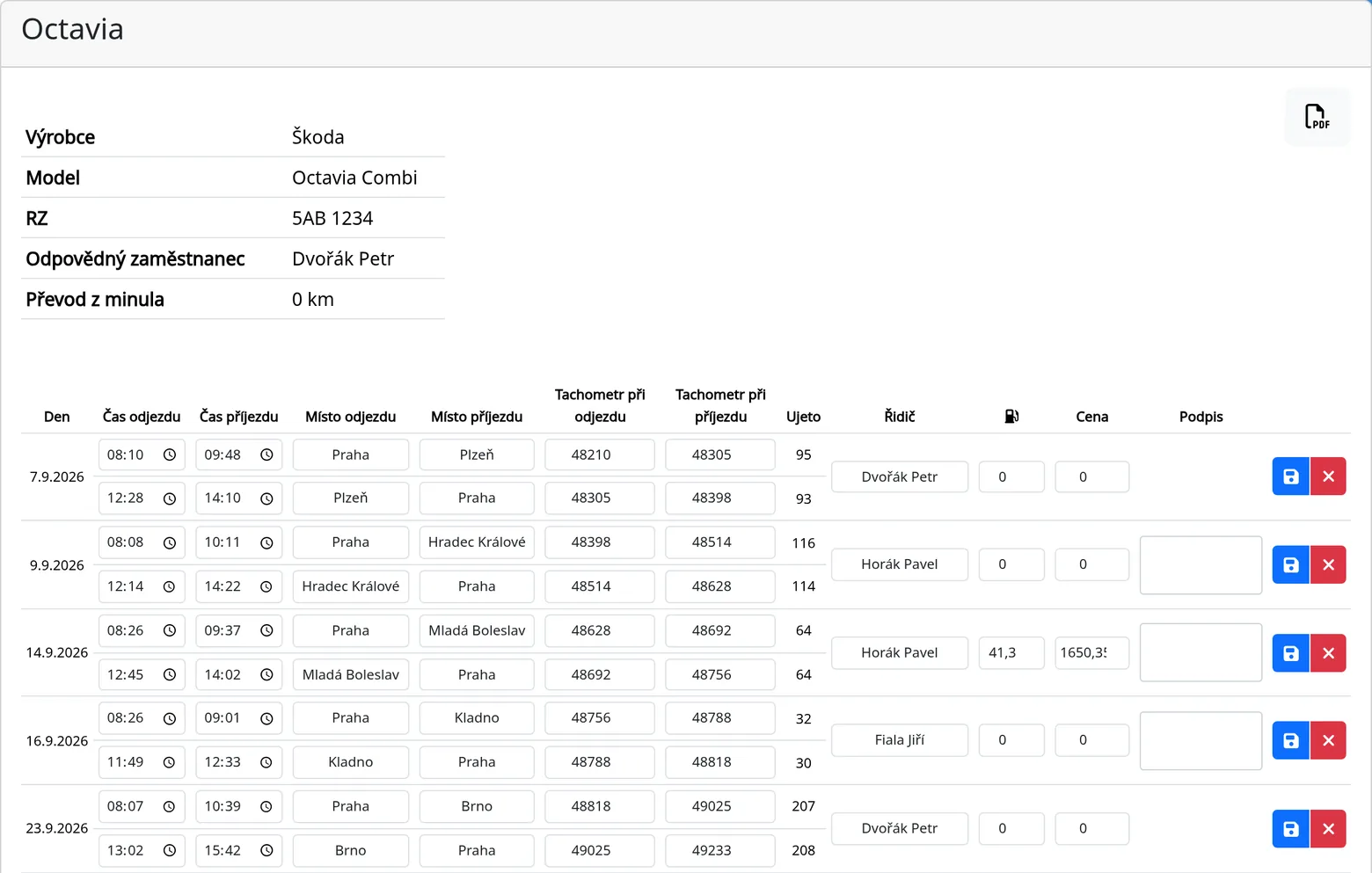Screen dimensions: 1372x873
Task: Edit the Mladá Boleslav arrival place field
Action: (477, 630)
